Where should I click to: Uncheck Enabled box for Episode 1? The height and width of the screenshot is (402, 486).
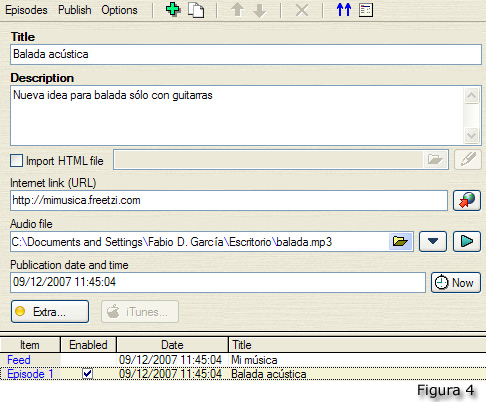coord(88,374)
